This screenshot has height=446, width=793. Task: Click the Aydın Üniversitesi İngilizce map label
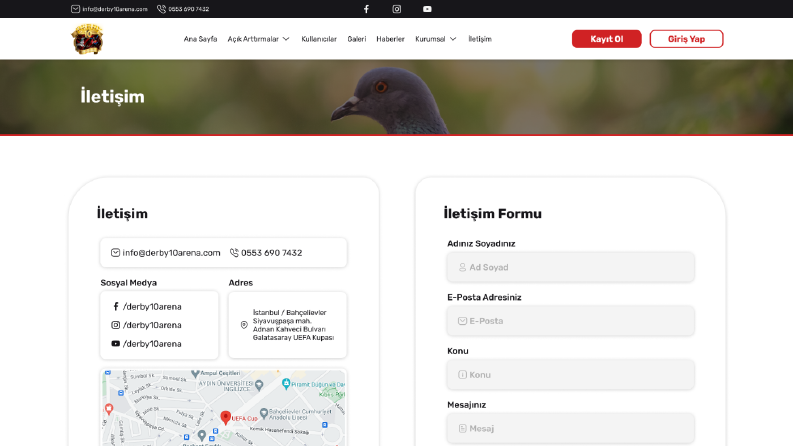(x=226, y=386)
